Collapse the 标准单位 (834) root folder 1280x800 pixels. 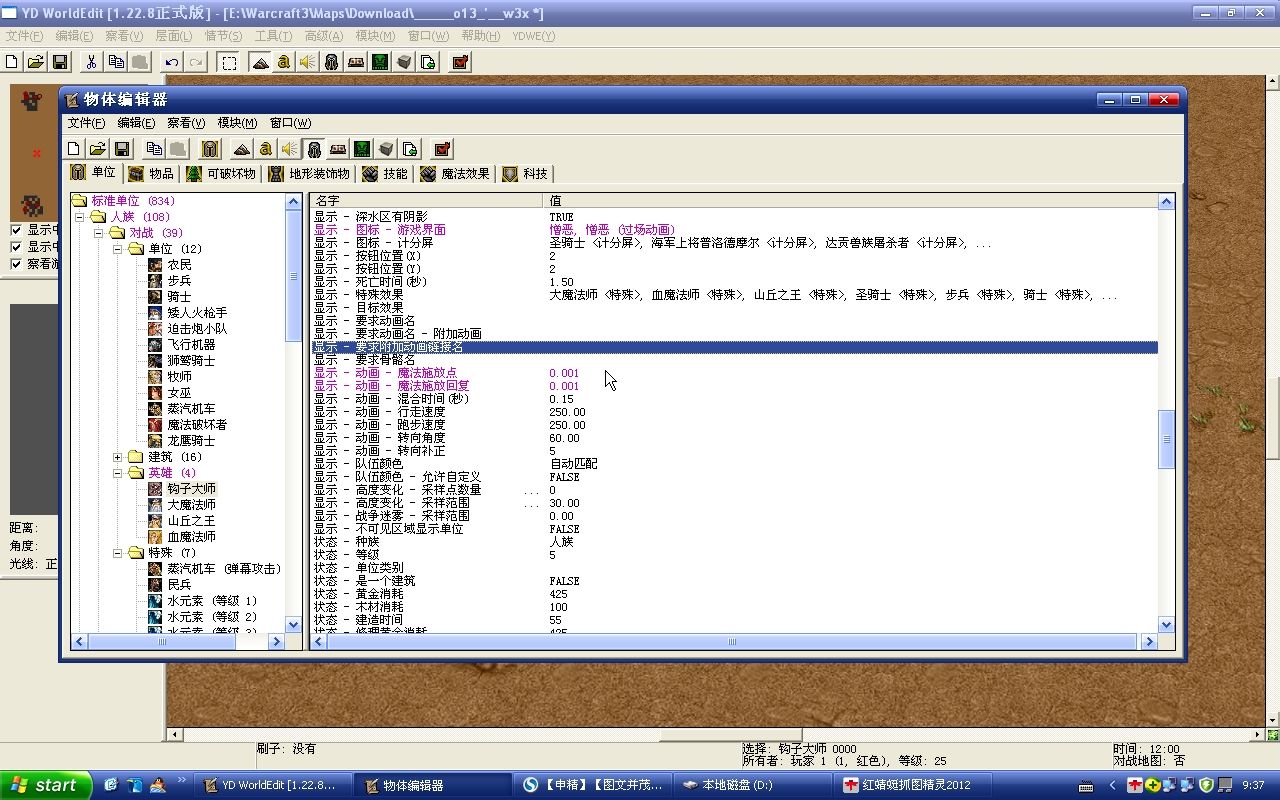pyautogui.click(x=79, y=201)
